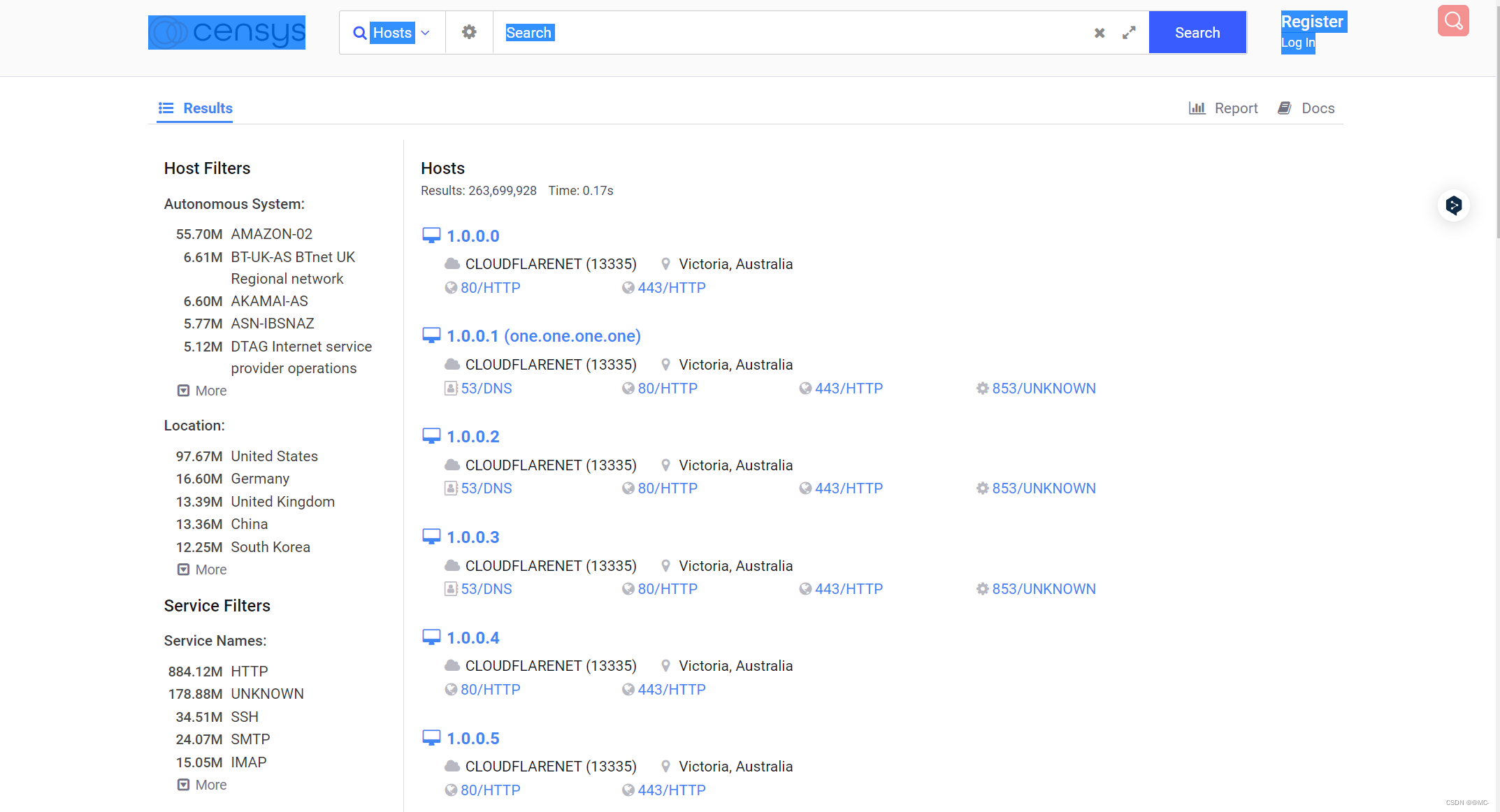The image size is (1500, 812).
Task: Filter by United States location
Action: [x=274, y=456]
